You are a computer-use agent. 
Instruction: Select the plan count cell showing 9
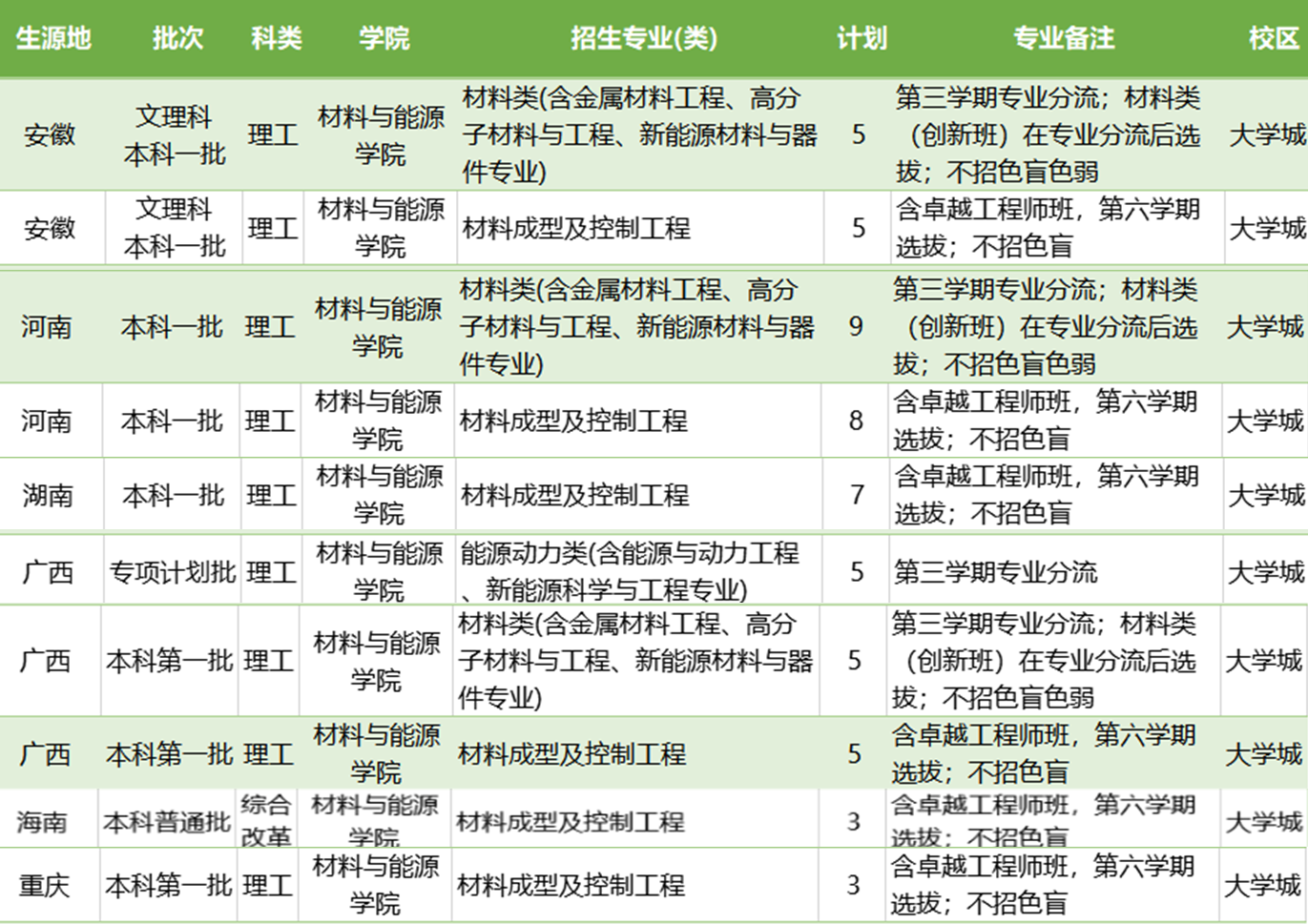coord(856,327)
